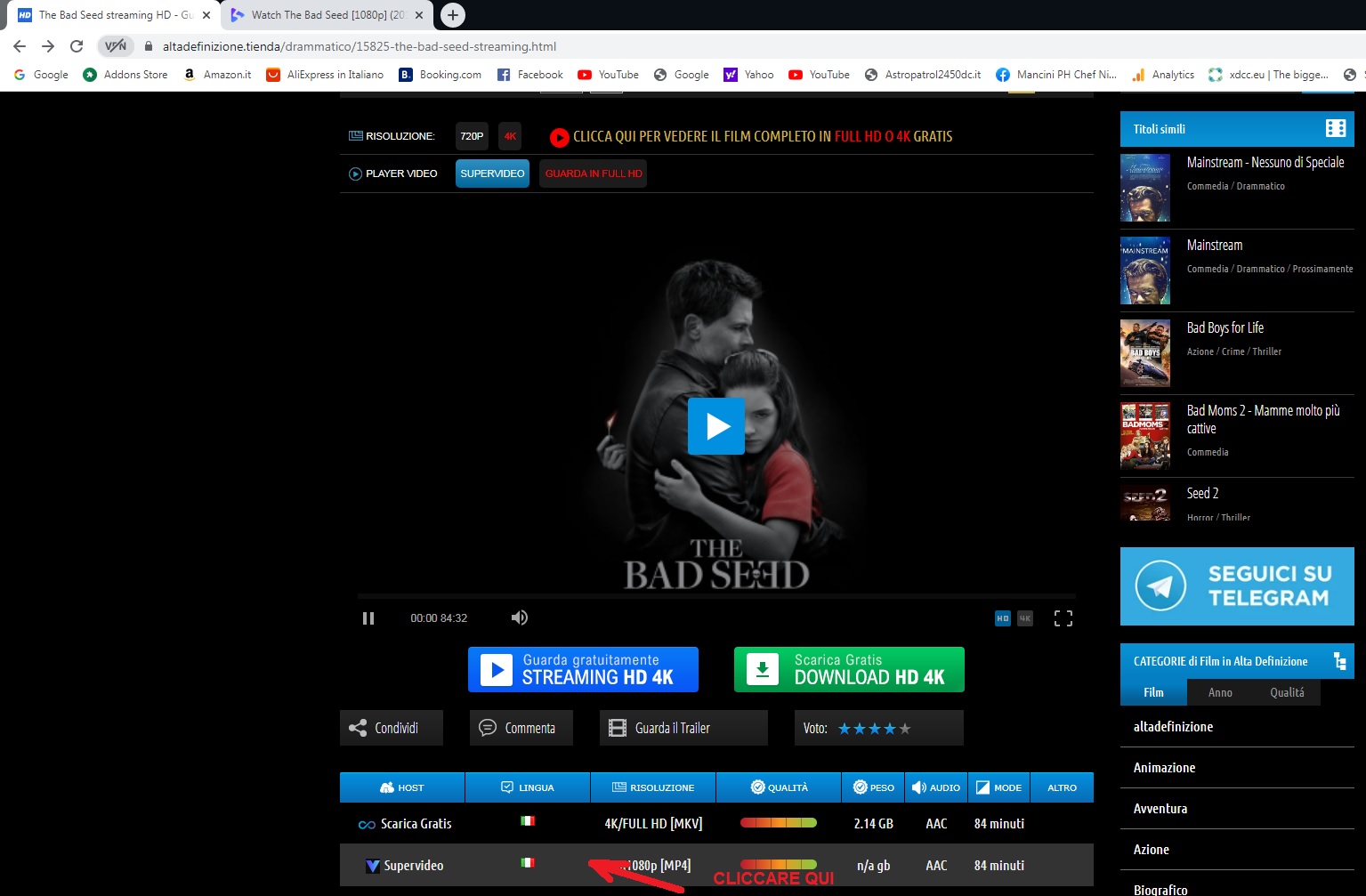
Task: Rate the film with the first star
Action: coord(845,729)
